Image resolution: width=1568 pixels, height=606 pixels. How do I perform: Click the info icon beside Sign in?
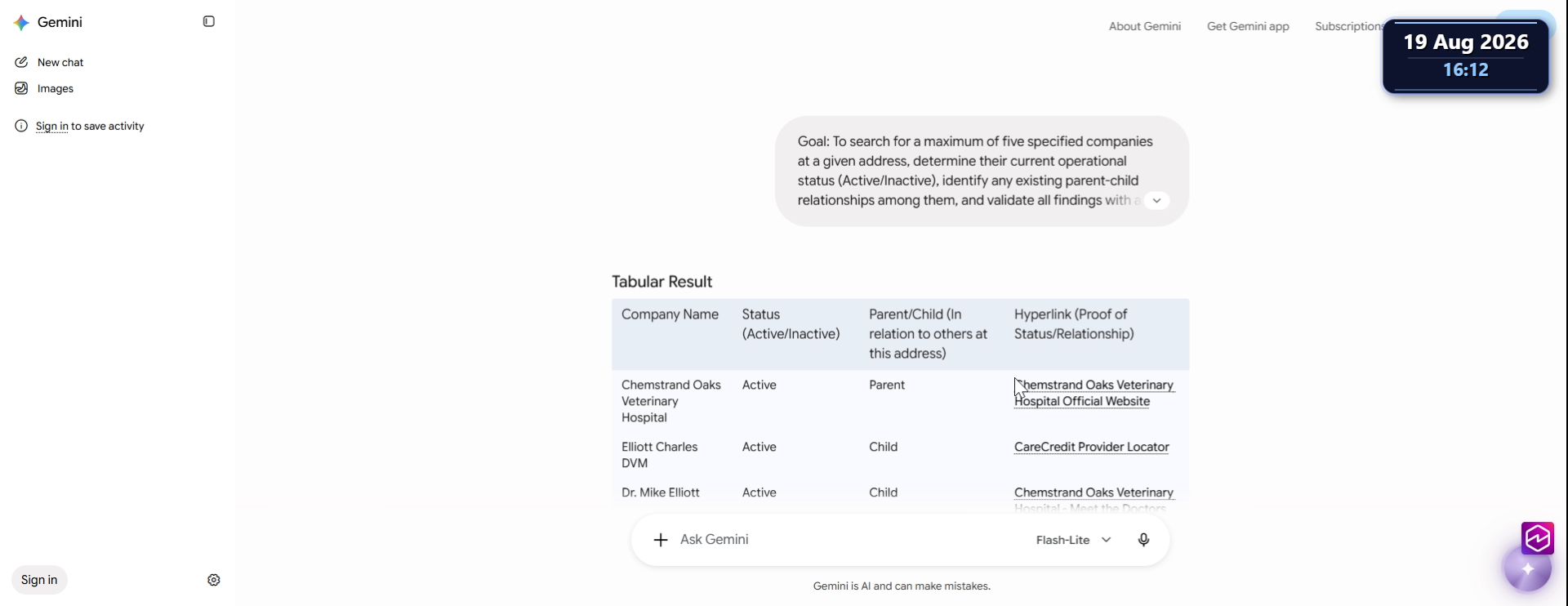click(21, 126)
